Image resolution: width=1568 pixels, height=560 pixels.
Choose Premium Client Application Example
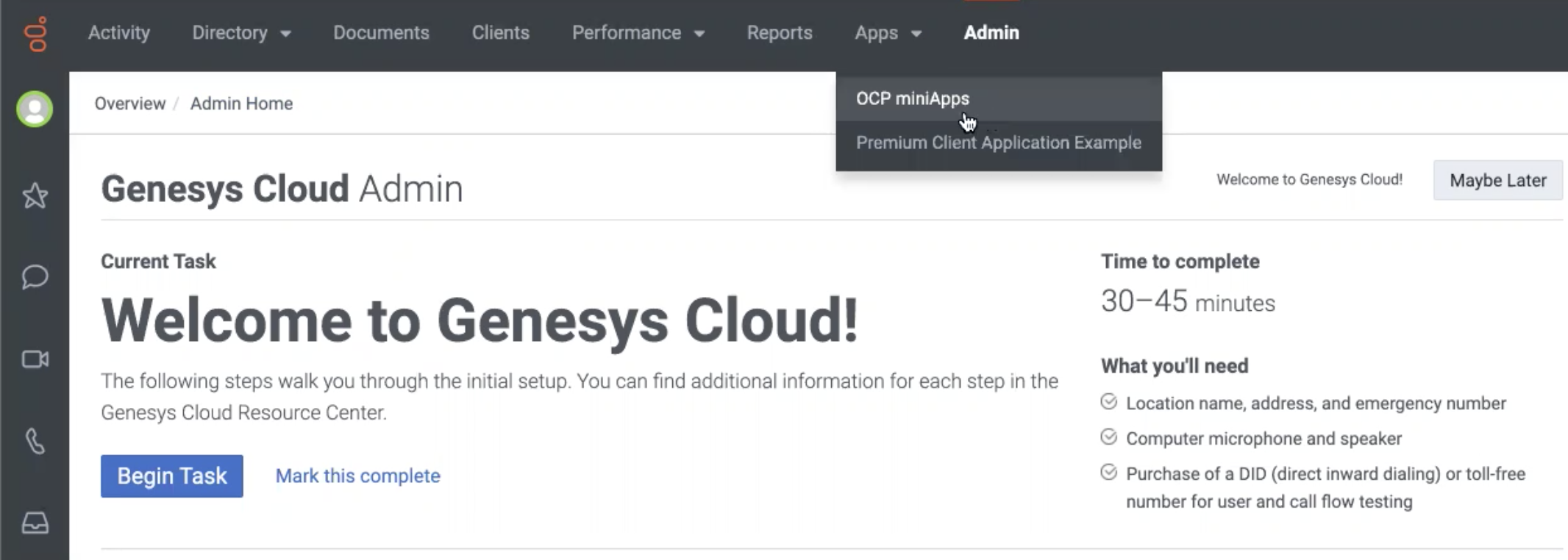point(999,143)
